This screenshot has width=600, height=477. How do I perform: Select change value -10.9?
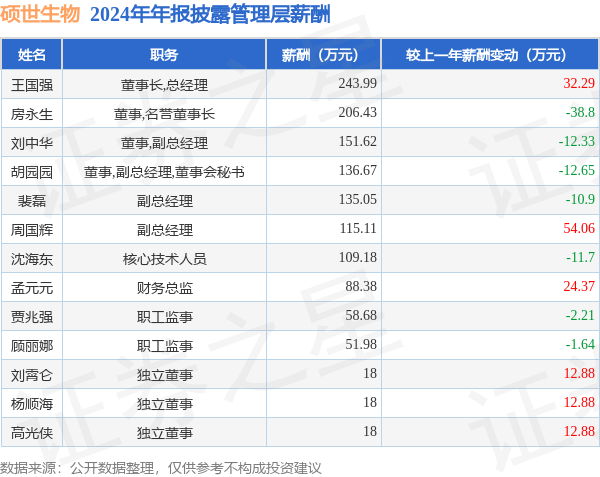(580, 199)
